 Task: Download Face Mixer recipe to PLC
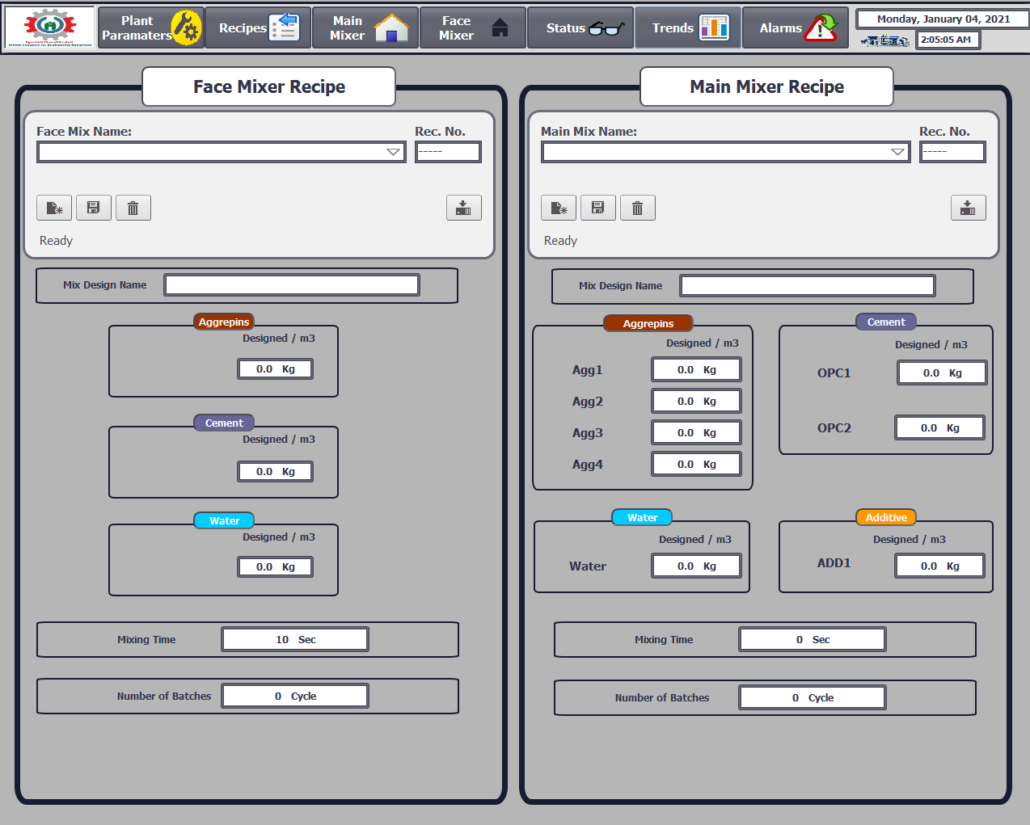coord(463,208)
